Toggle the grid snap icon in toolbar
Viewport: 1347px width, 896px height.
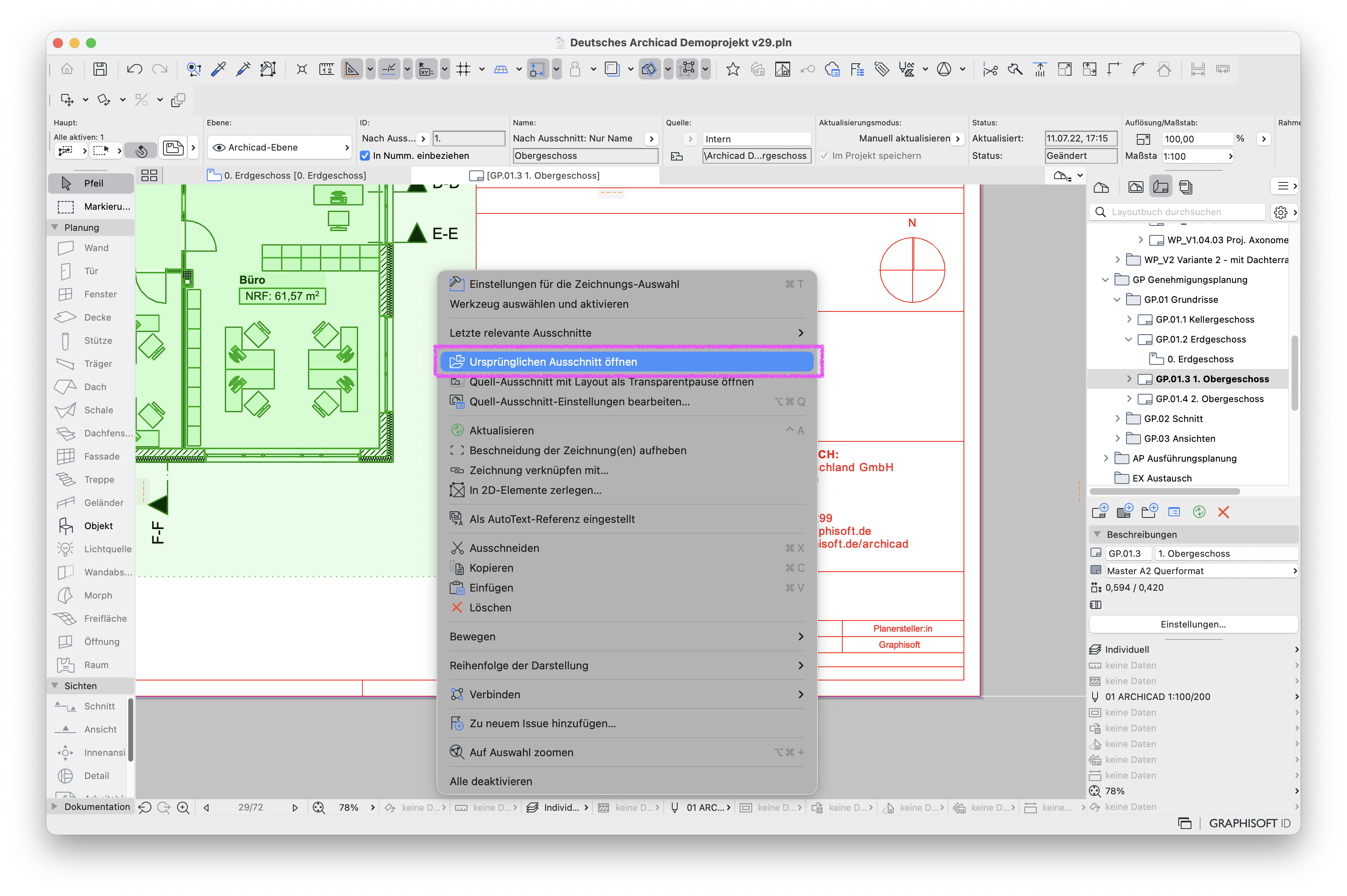[463, 70]
